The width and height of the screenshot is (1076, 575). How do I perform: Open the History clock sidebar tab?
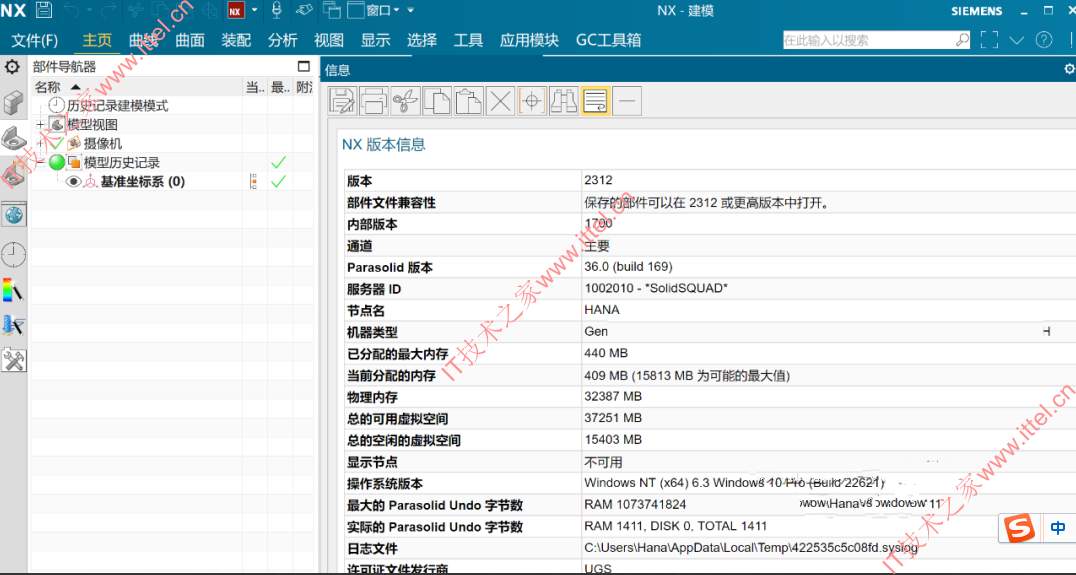[14, 254]
